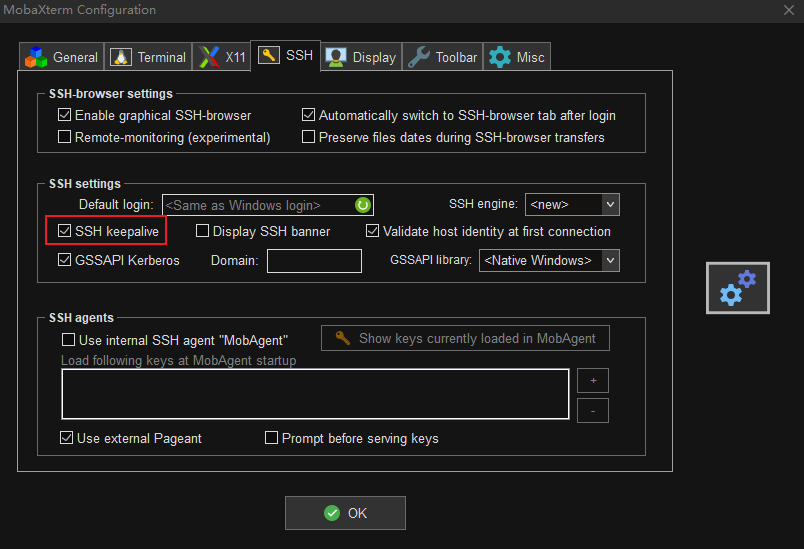Screen dimensions: 804x549
Task: Click the MobAgent startup keys list box
Action: coord(315,394)
